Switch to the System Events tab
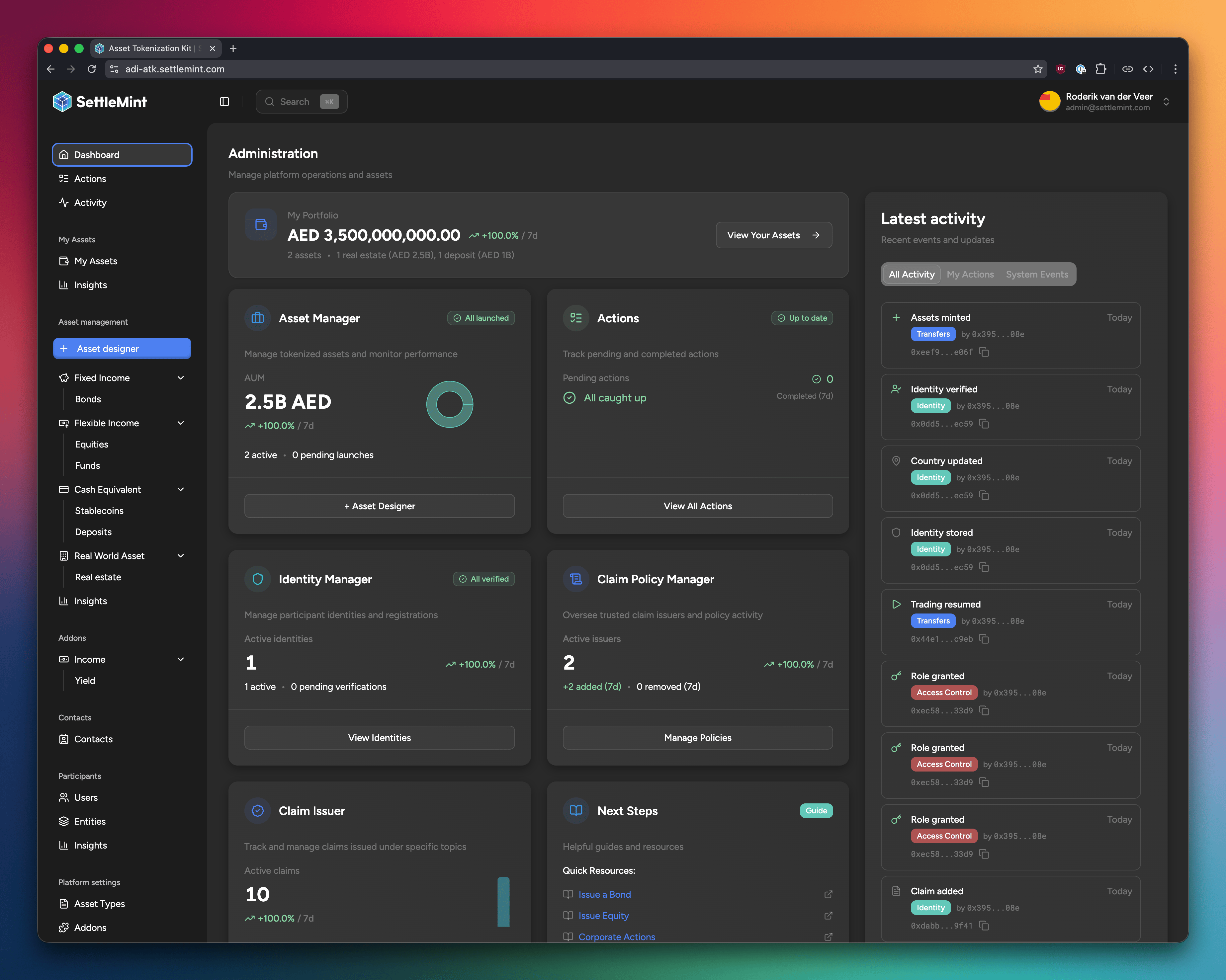 (1037, 274)
